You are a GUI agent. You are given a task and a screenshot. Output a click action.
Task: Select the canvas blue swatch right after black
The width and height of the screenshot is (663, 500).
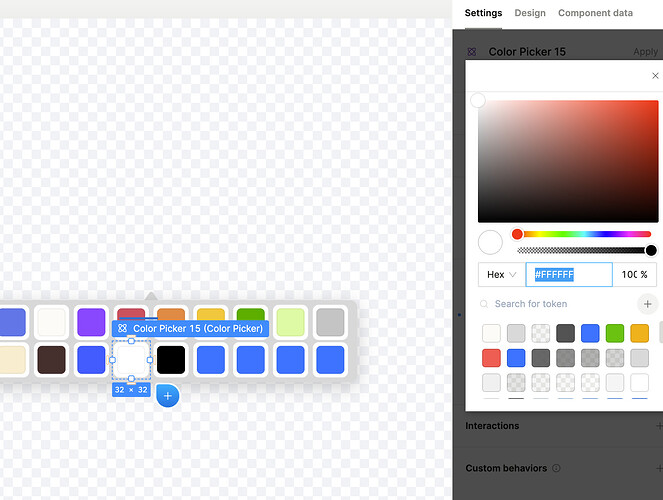(211, 360)
